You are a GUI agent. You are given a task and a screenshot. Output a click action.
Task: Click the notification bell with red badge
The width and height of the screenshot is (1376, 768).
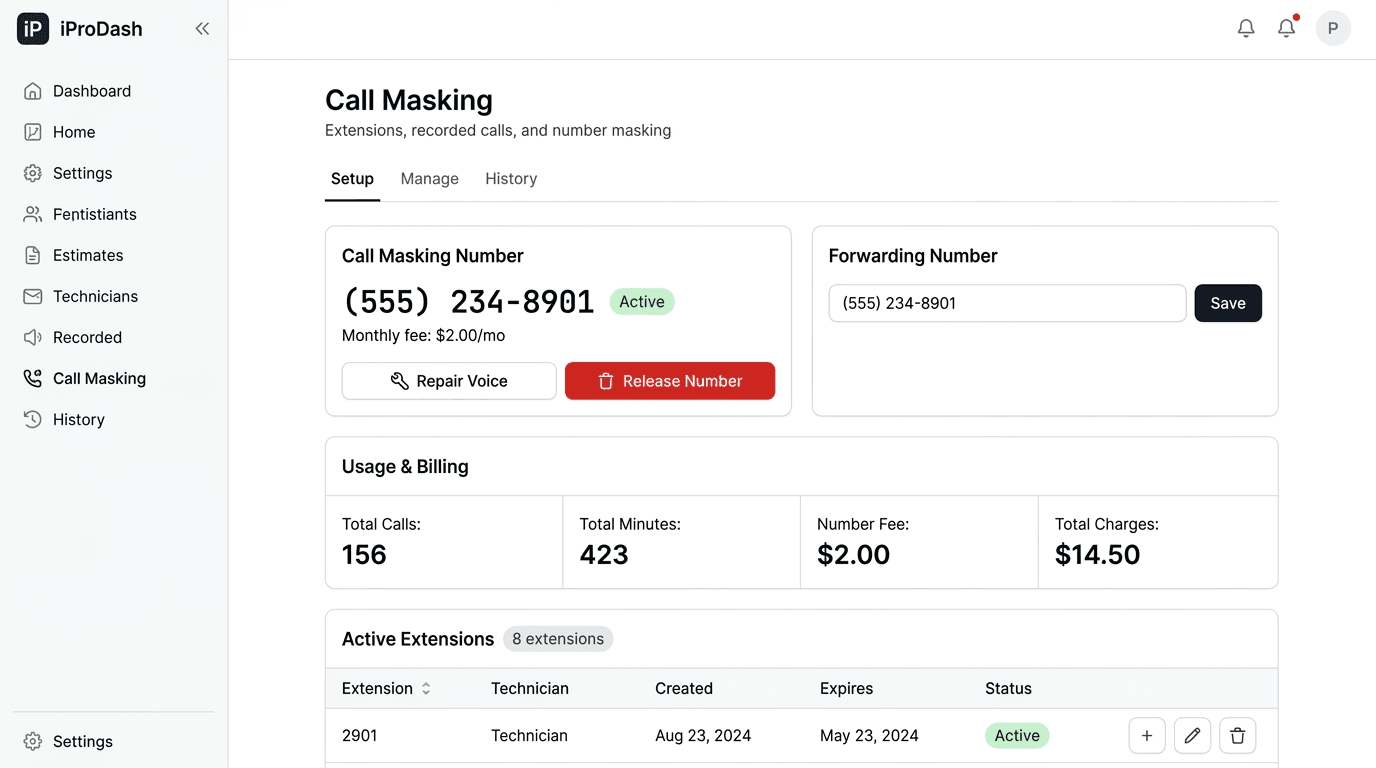(1286, 28)
